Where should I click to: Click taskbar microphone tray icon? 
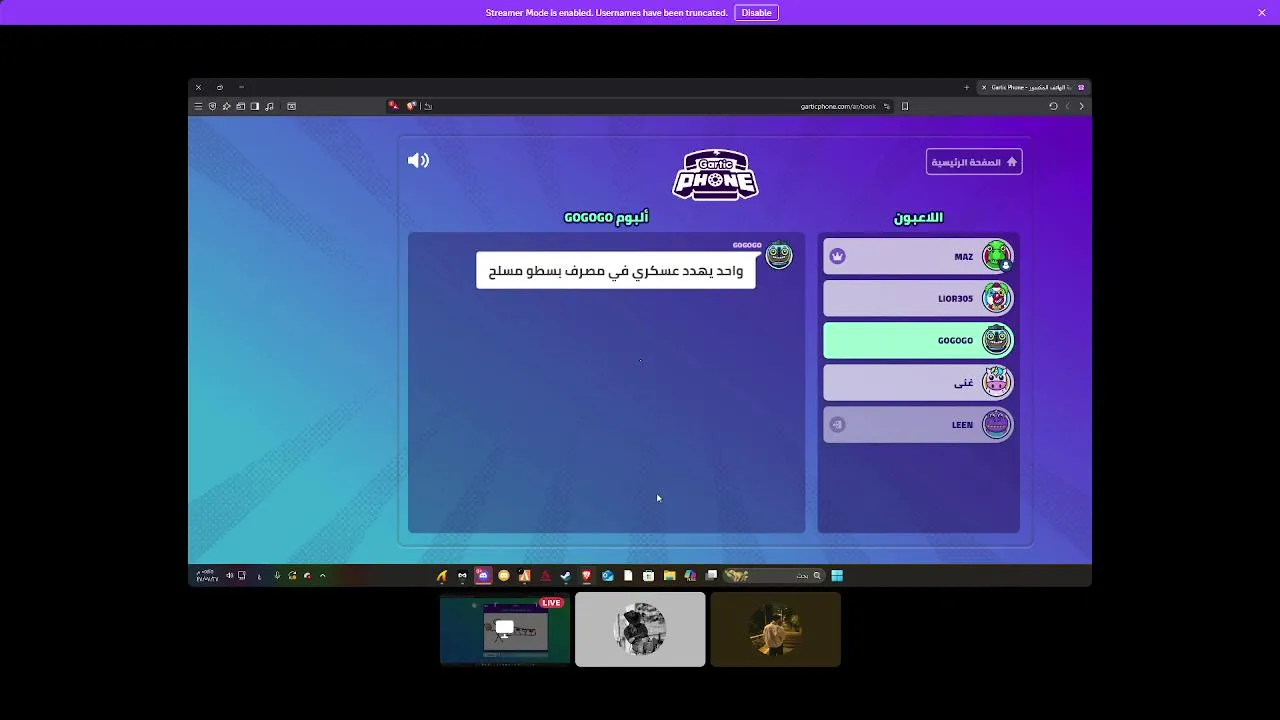pyautogui.click(x=277, y=575)
